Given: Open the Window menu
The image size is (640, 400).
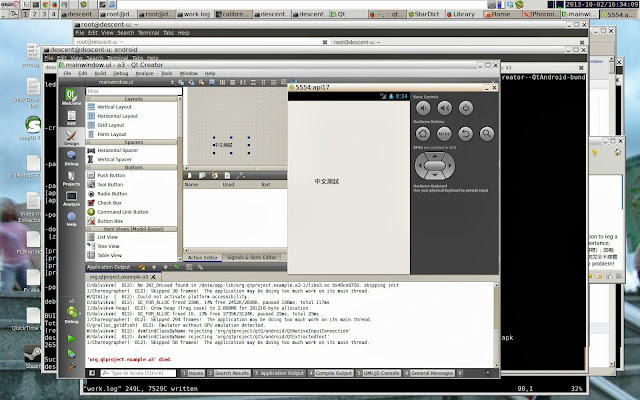Looking at the screenshot, I should [x=189, y=73].
